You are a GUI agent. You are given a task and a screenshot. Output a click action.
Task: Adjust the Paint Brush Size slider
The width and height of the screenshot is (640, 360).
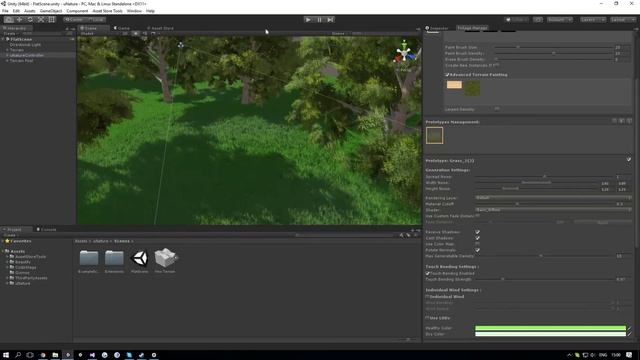coord(553,47)
